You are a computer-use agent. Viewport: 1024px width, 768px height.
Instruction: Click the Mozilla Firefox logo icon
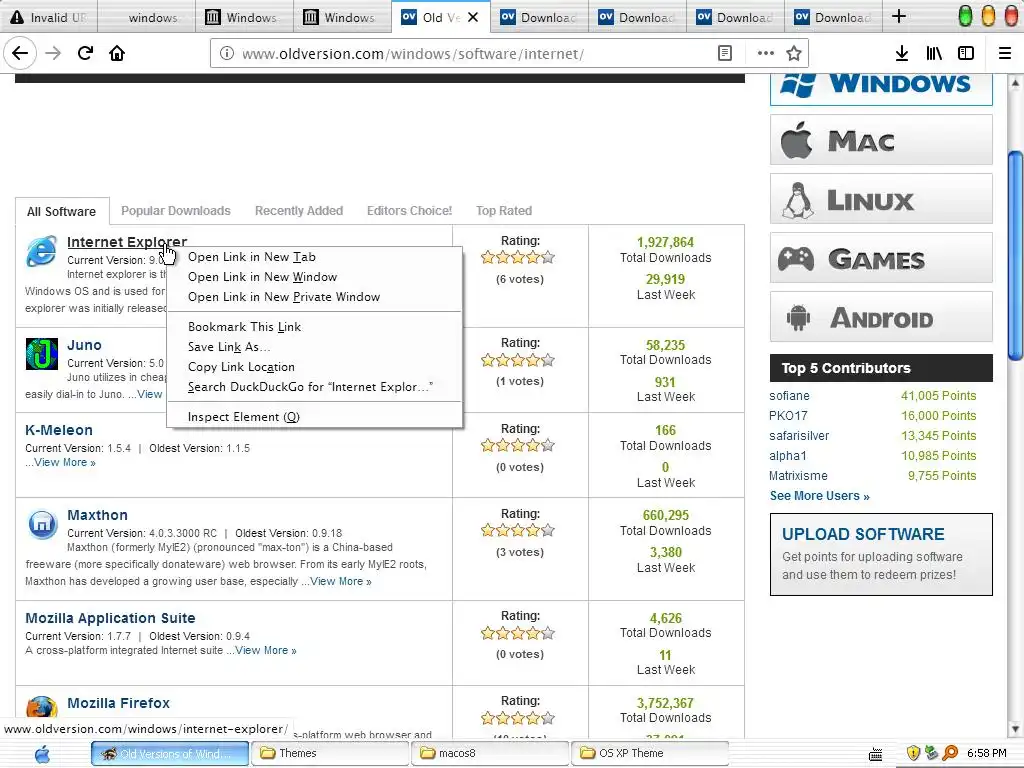tap(42, 709)
